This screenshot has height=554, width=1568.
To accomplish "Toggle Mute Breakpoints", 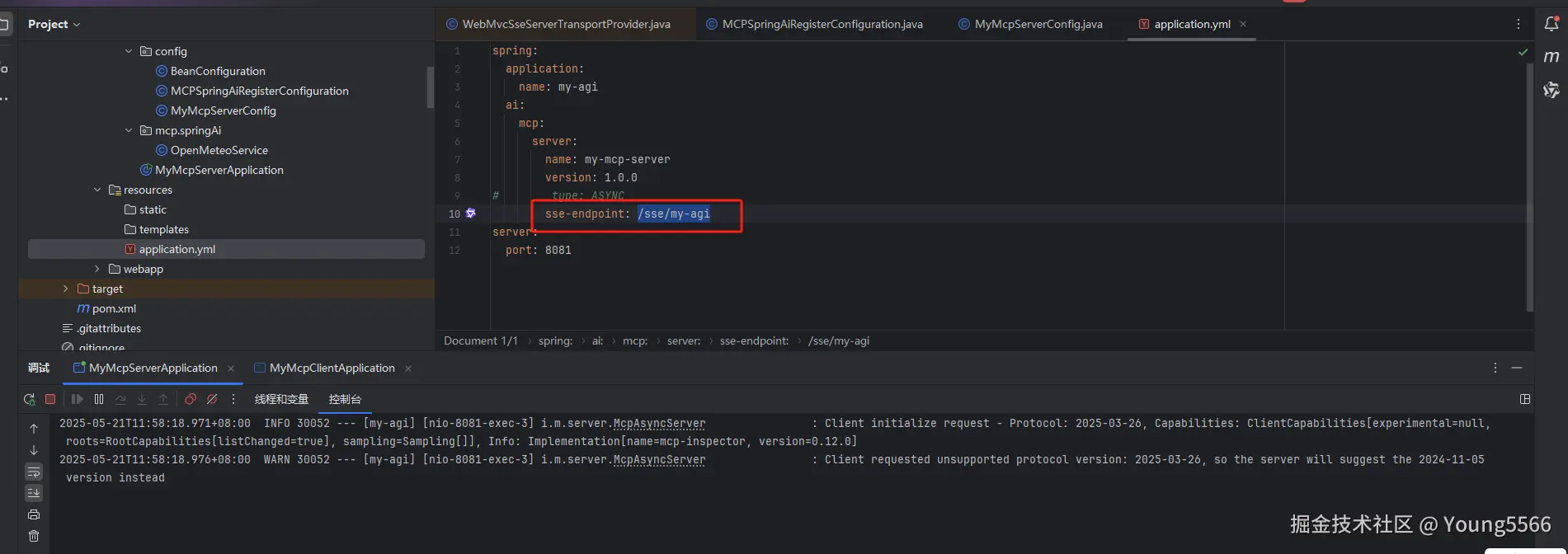I will point(212,399).
